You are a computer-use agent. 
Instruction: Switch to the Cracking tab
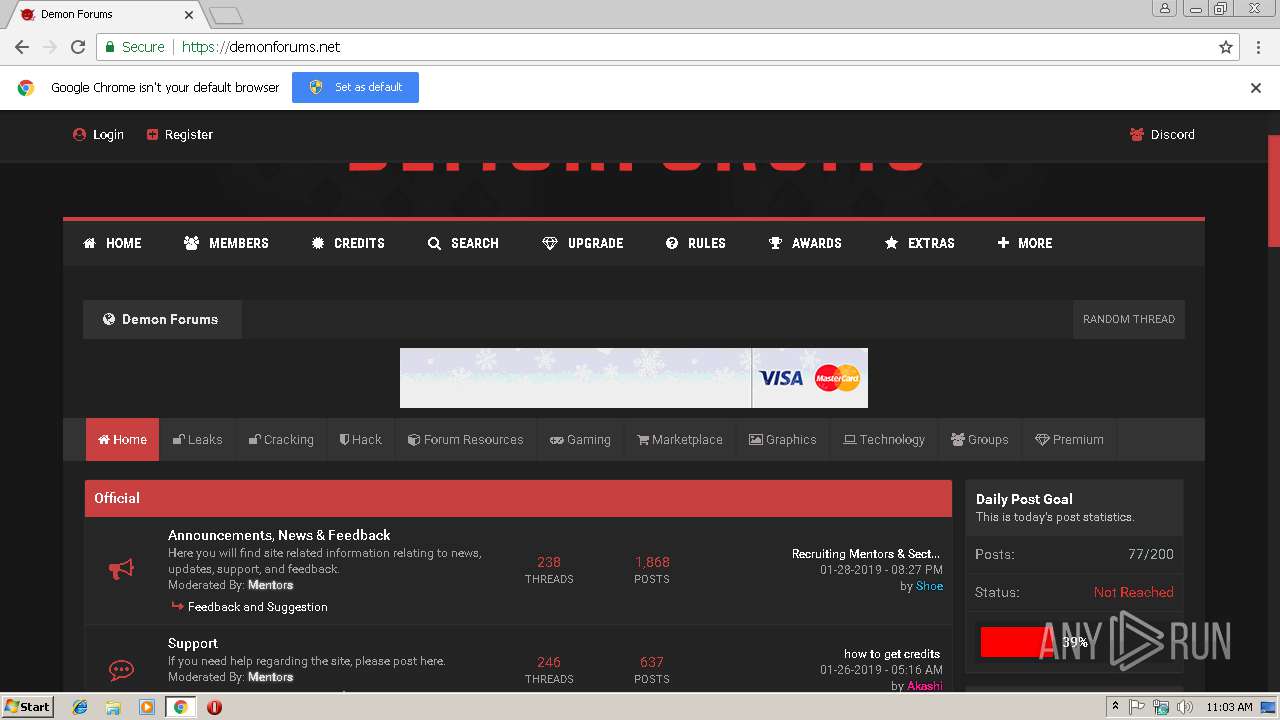tap(281, 439)
